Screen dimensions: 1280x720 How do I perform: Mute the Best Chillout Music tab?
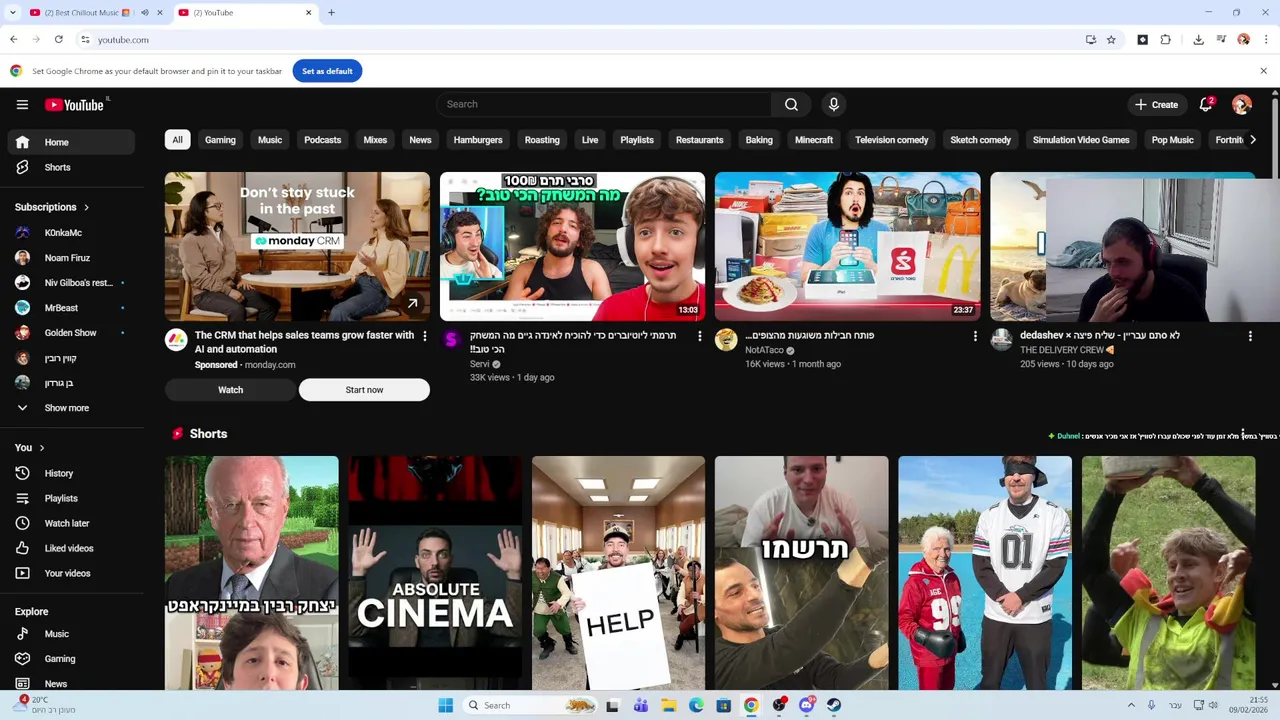coord(145,13)
